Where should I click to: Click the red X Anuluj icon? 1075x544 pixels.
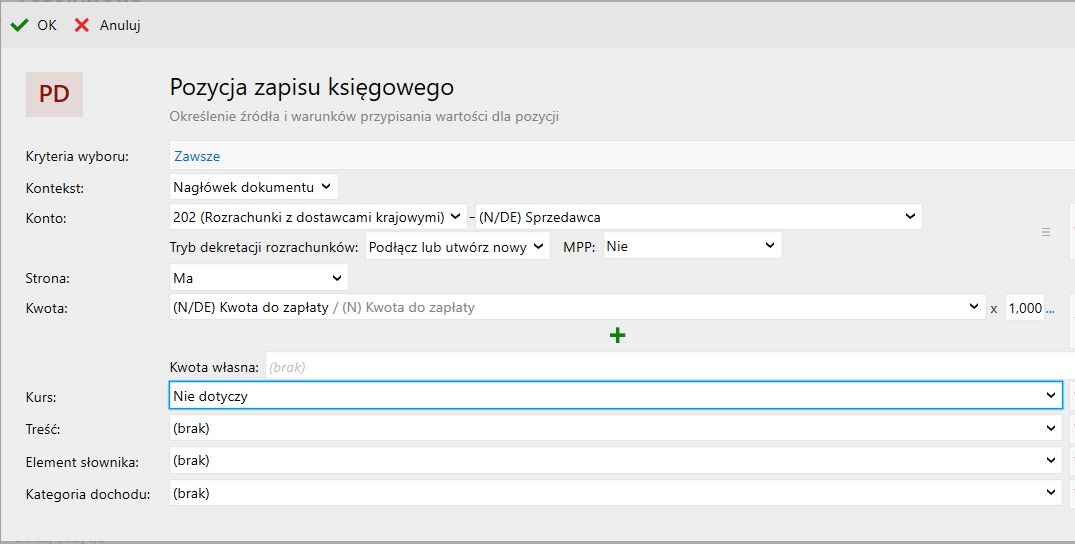(82, 25)
